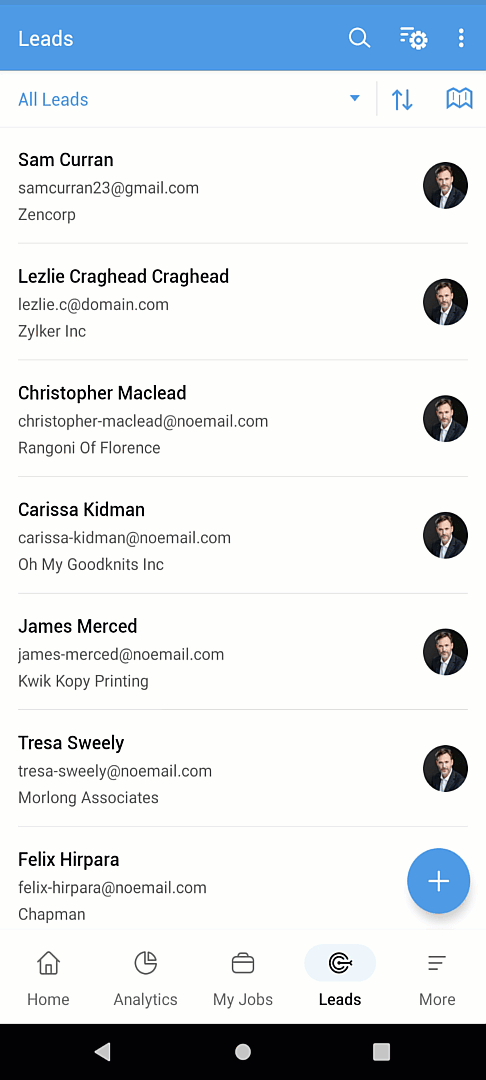
Task: Expand the All Leads dropdown arrow
Action: coord(355,98)
